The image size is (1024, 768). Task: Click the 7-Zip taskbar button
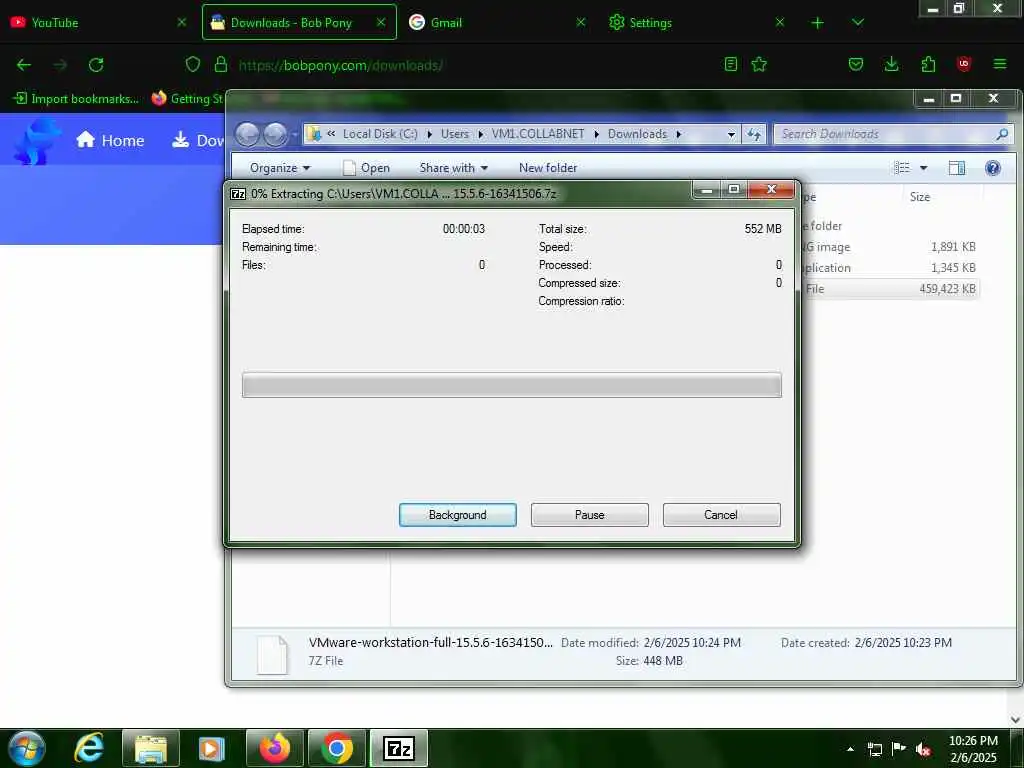point(398,748)
